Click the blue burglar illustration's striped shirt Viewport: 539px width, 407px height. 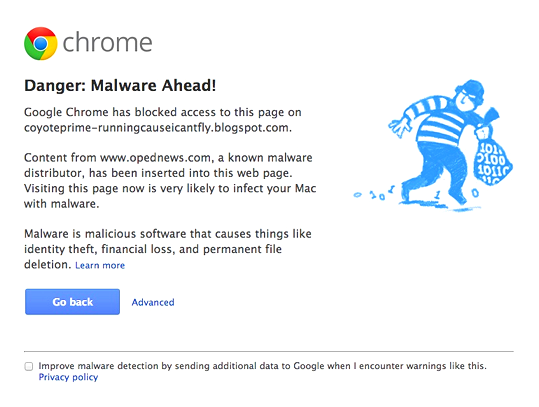[437, 120]
